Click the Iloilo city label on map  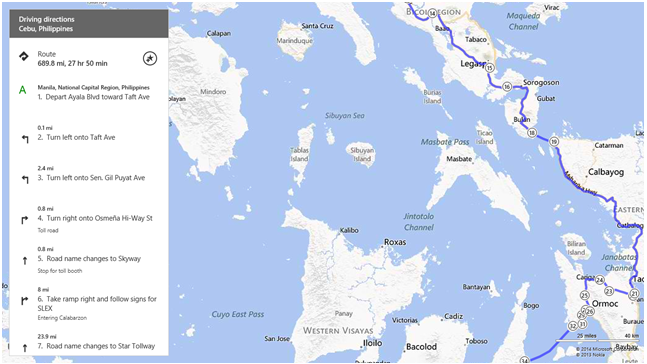(x=372, y=343)
